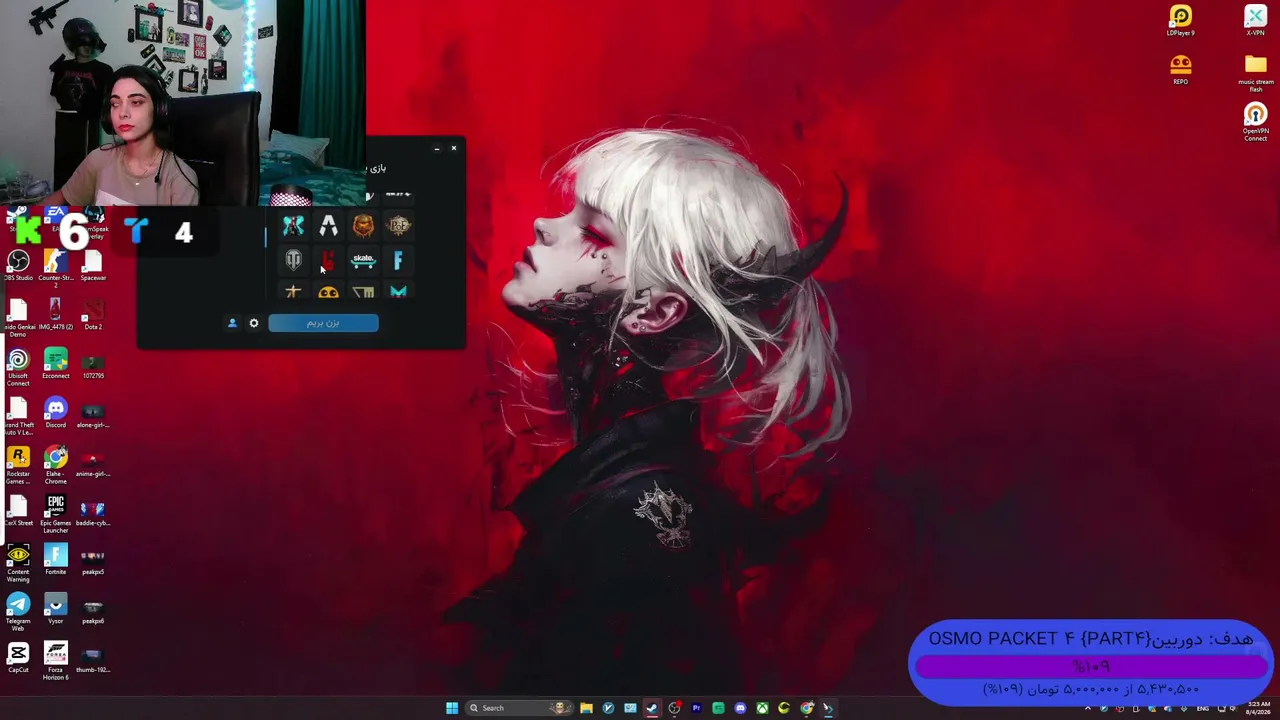The height and width of the screenshot is (720, 1280).
Task: Select the IMG_4478 (2) desktop file
Action: 55,315
